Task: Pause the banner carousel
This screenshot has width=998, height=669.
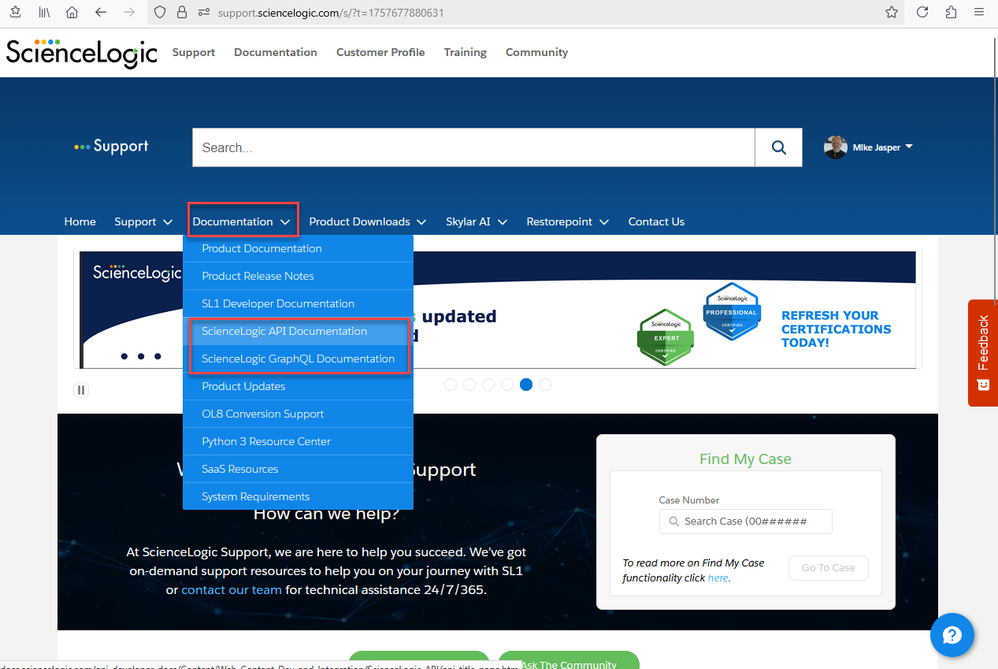Action: [x=81, y=390]
